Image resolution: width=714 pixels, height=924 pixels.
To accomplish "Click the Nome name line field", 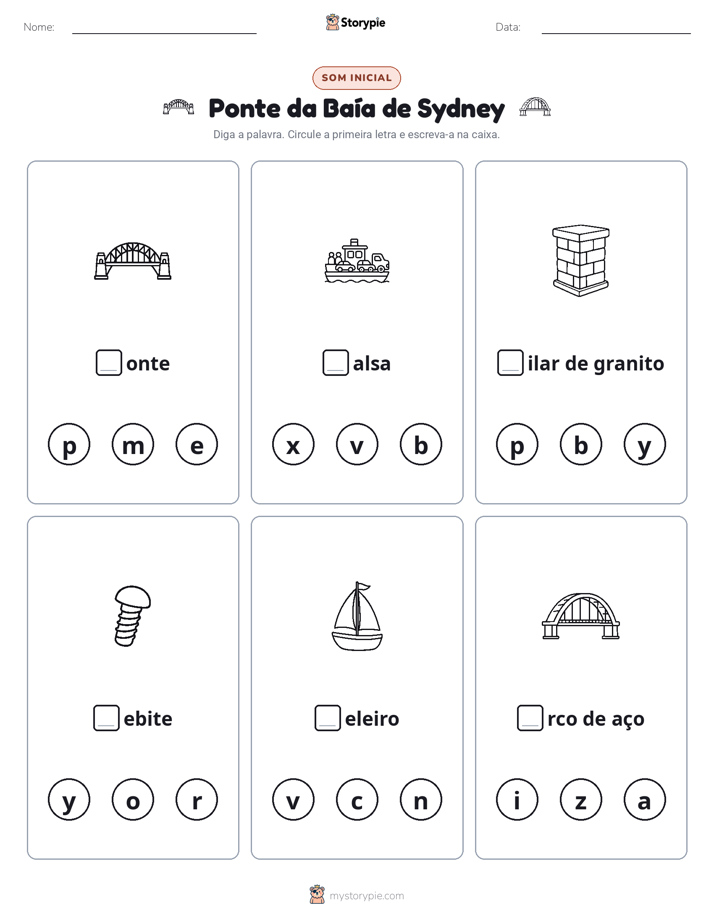I will pyautogui.click(x=164, y=27).
